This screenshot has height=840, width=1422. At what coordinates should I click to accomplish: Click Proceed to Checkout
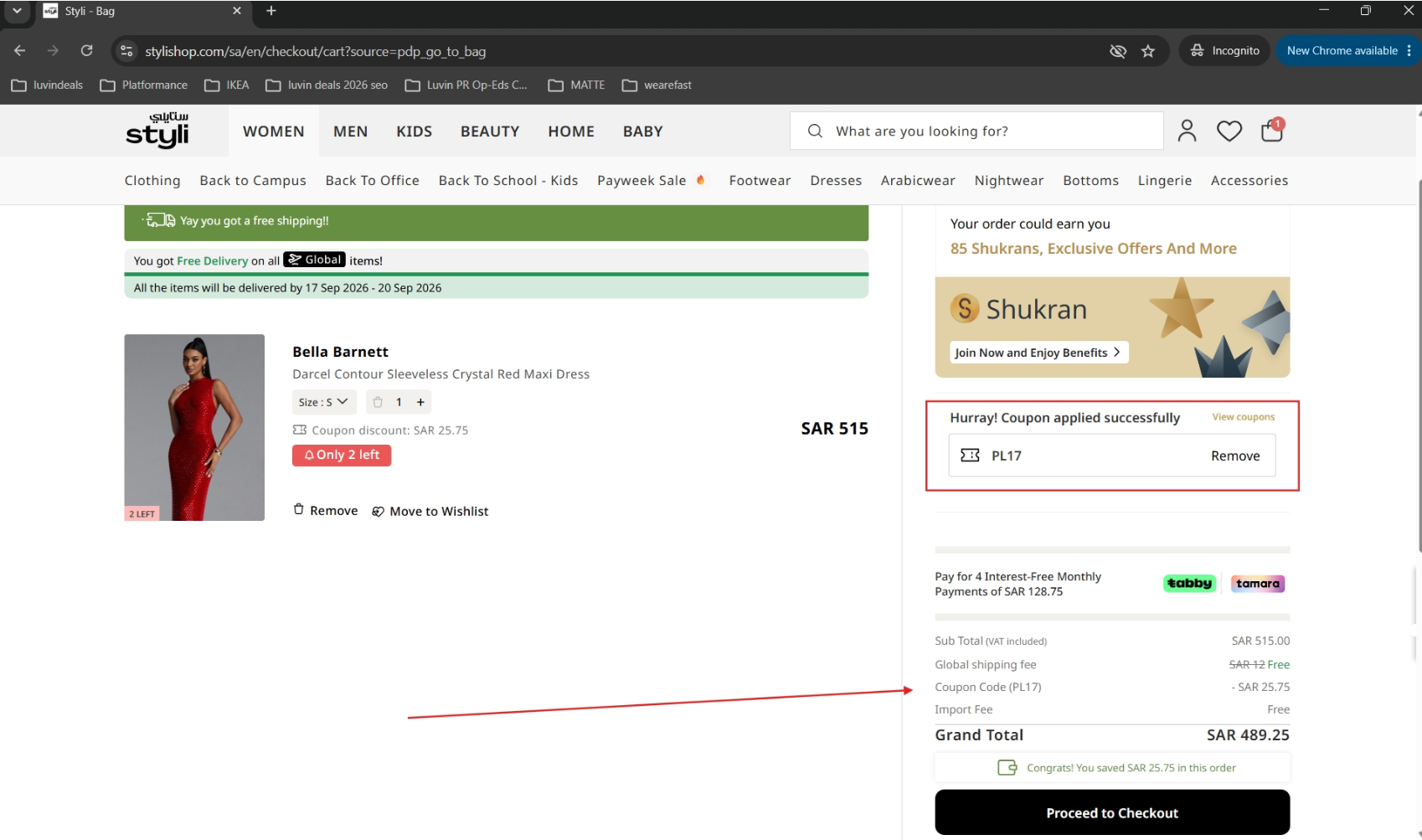click(1112, 812)
